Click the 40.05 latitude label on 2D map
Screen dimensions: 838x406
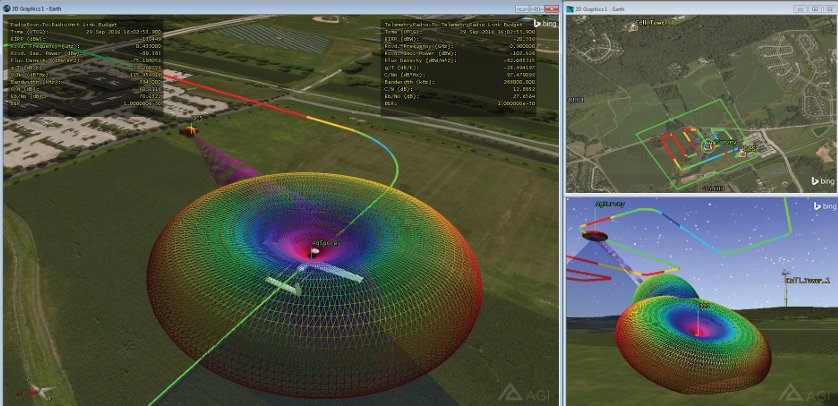576,100
